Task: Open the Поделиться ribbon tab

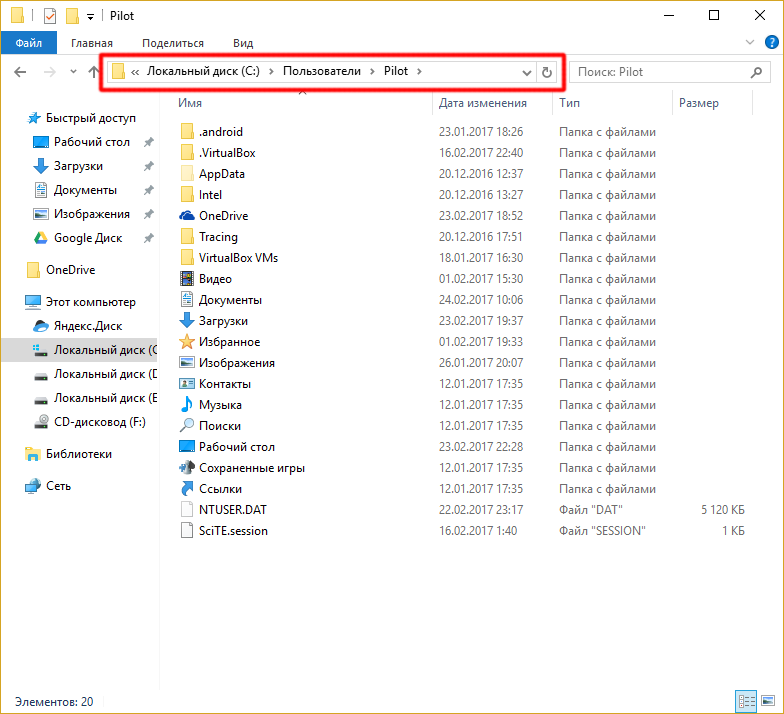Action: (x=172, y=43)
